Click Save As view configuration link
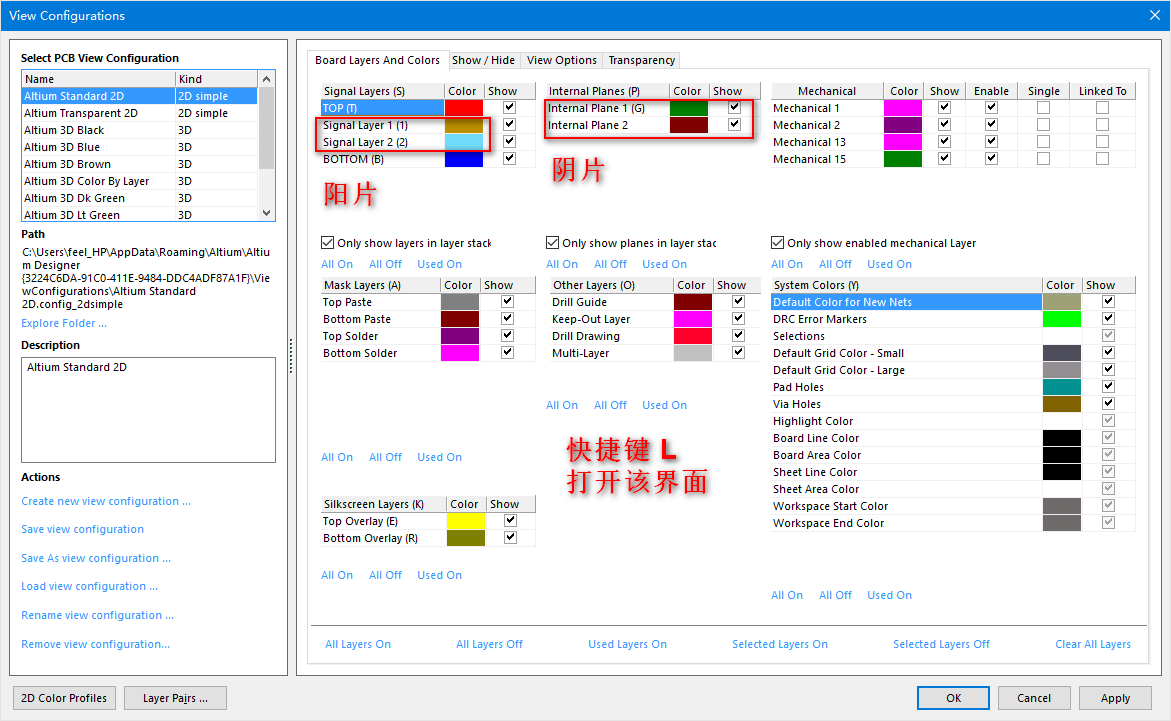Screen dimensions: 1171x721 tap(96, 558)
